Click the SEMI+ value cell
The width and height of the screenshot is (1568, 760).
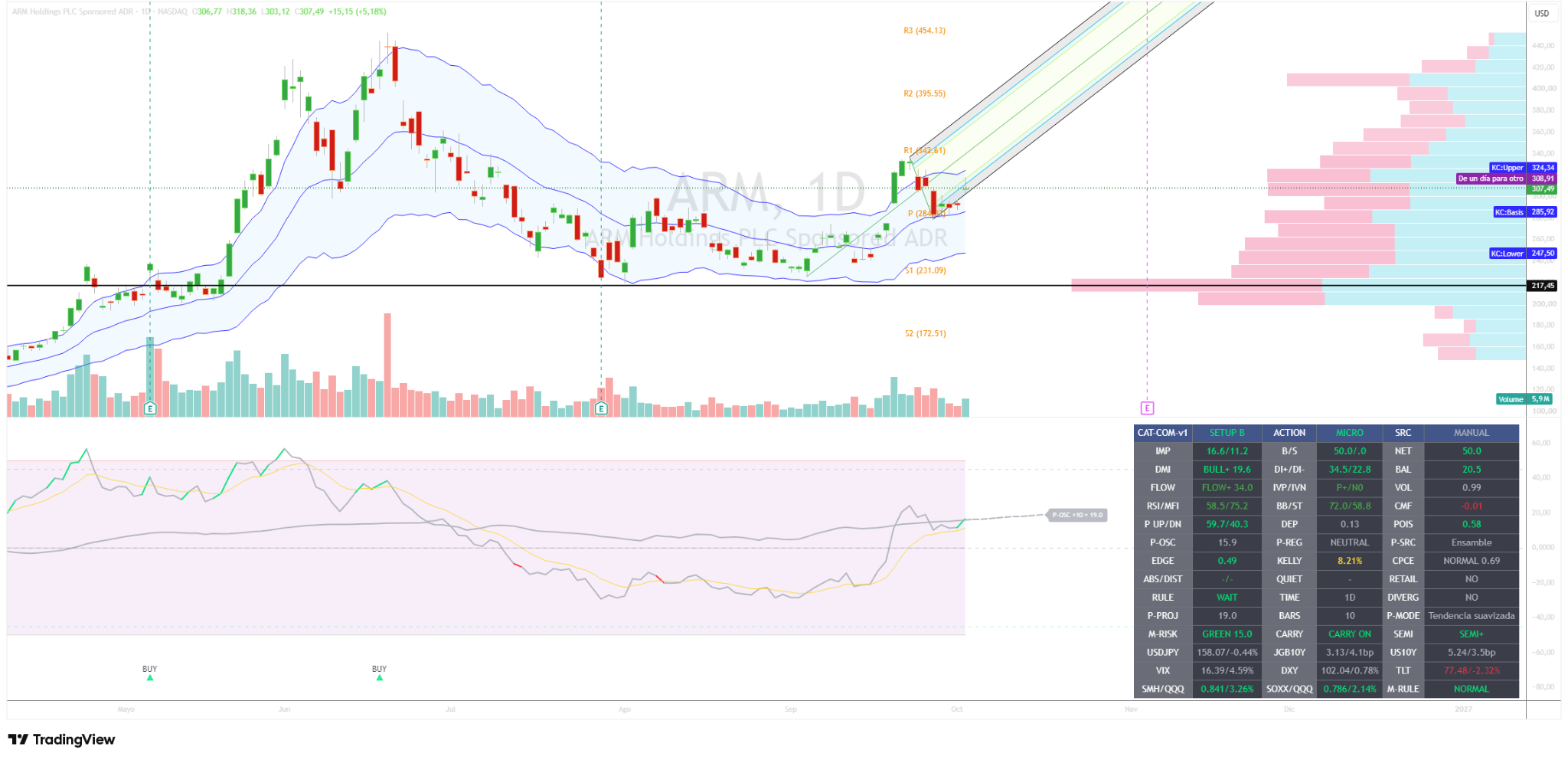pyautogui.click(x=1471, y=634)
